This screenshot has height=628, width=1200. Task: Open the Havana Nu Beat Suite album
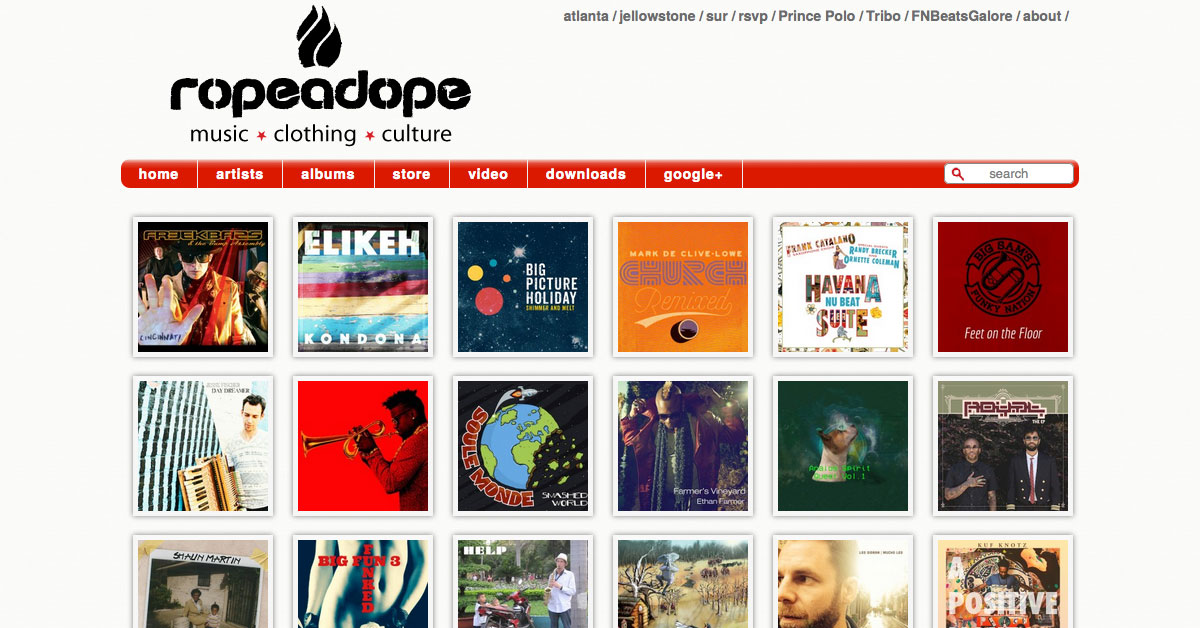click(843, 287)
